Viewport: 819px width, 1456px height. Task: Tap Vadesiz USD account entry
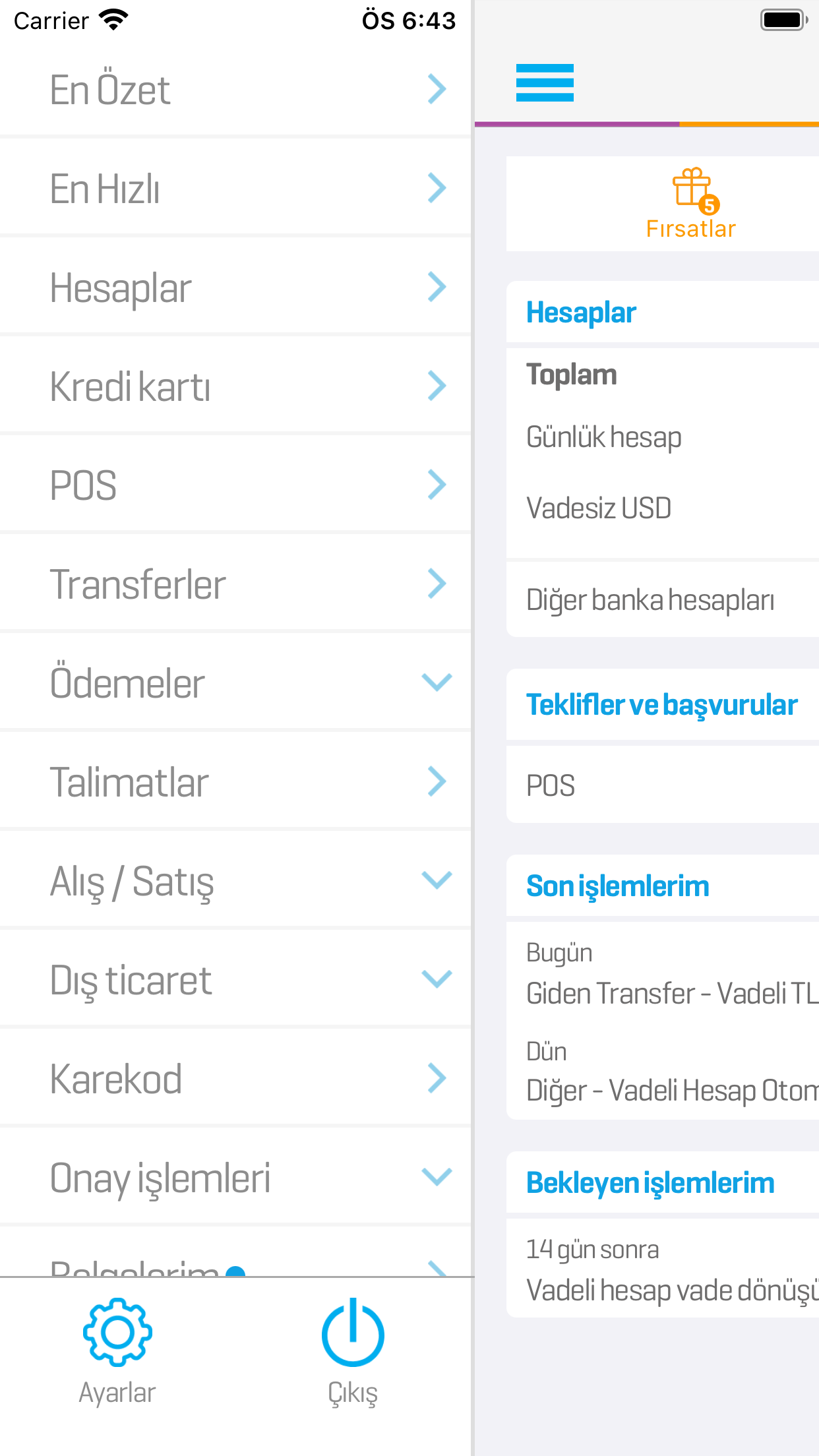click(599, 508)
